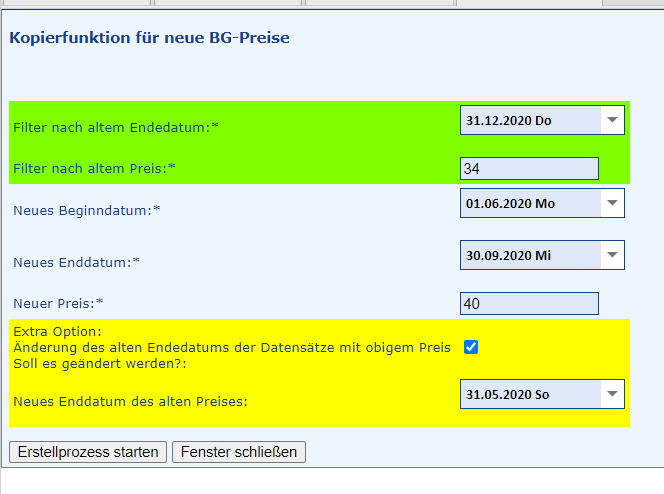Open the 'Filter nach altem Endedatum' dropdown arrow
This screenshot has width=664, height=494.
coord(612,121)
